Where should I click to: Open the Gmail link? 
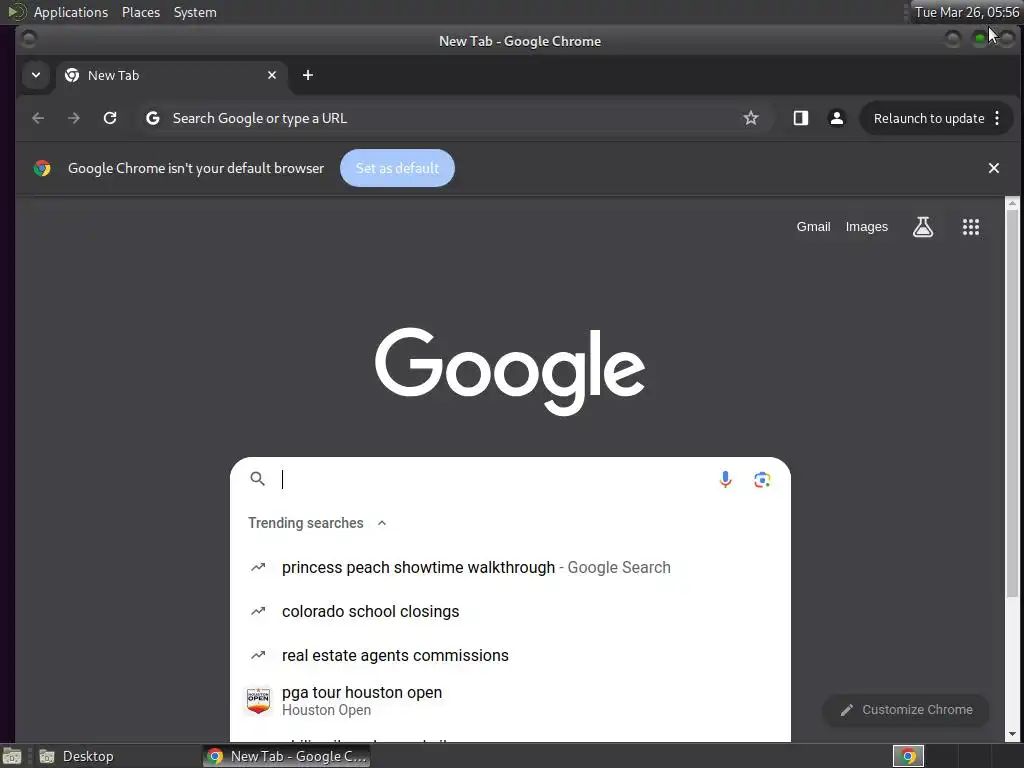813,227
